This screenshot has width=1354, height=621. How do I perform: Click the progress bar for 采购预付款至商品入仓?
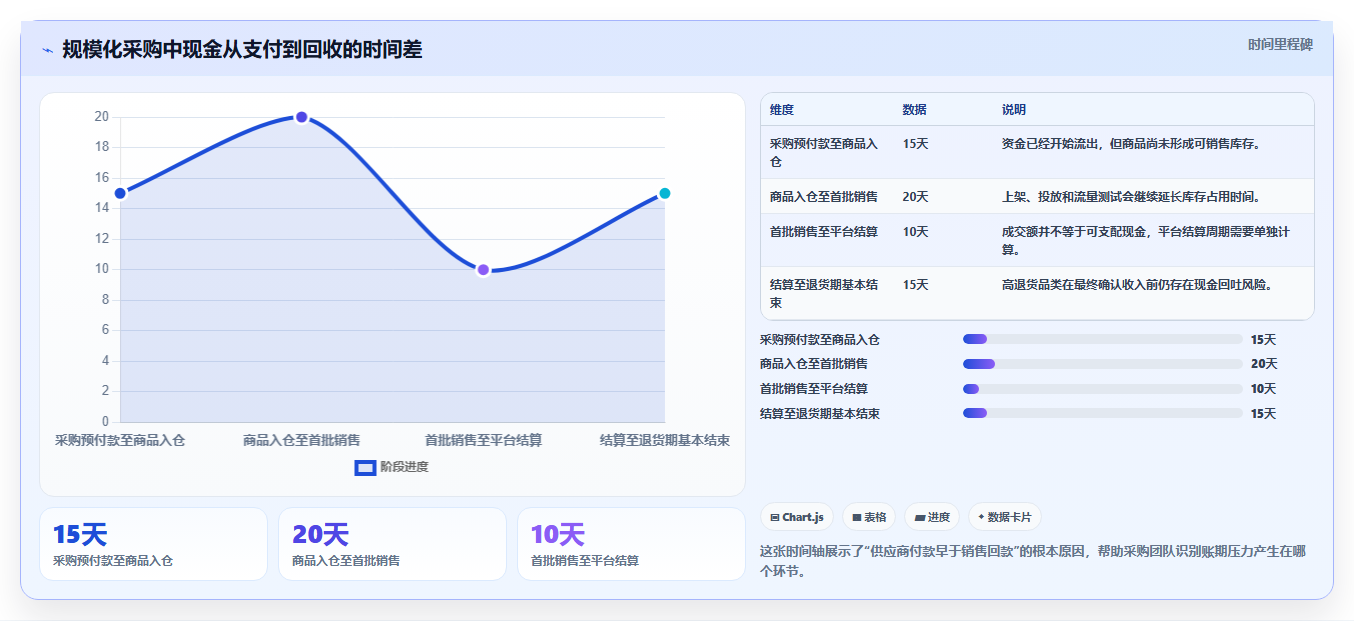(1102, 339)
